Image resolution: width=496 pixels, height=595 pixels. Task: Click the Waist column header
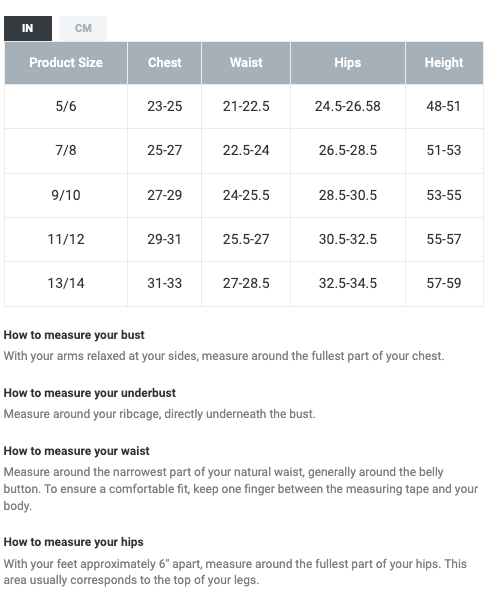[x=246, y=63]
